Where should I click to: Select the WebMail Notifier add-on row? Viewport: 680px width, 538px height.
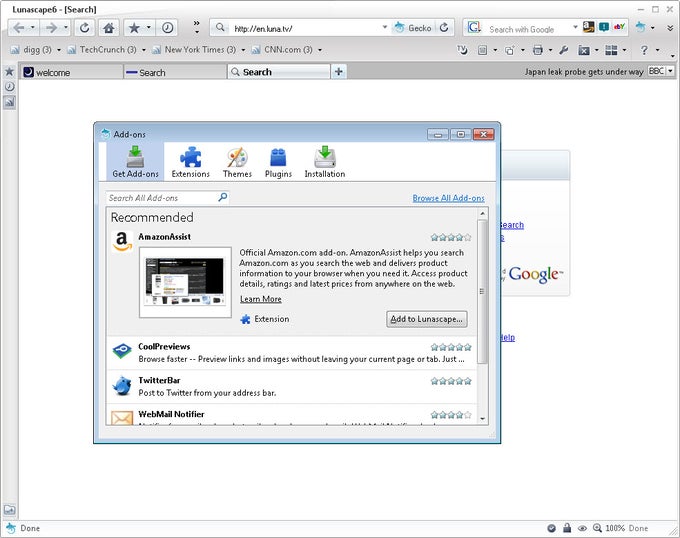click(x=291, y=415)
